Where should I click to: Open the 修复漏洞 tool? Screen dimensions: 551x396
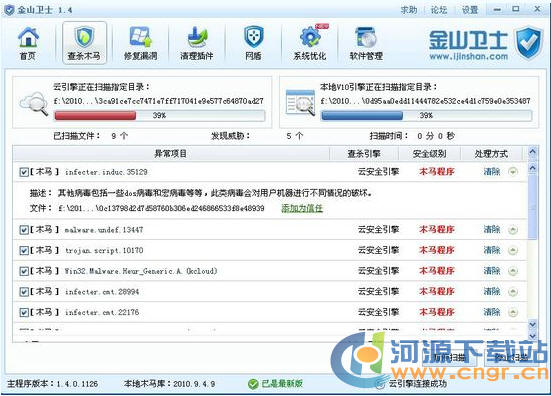tap(141, 43)
